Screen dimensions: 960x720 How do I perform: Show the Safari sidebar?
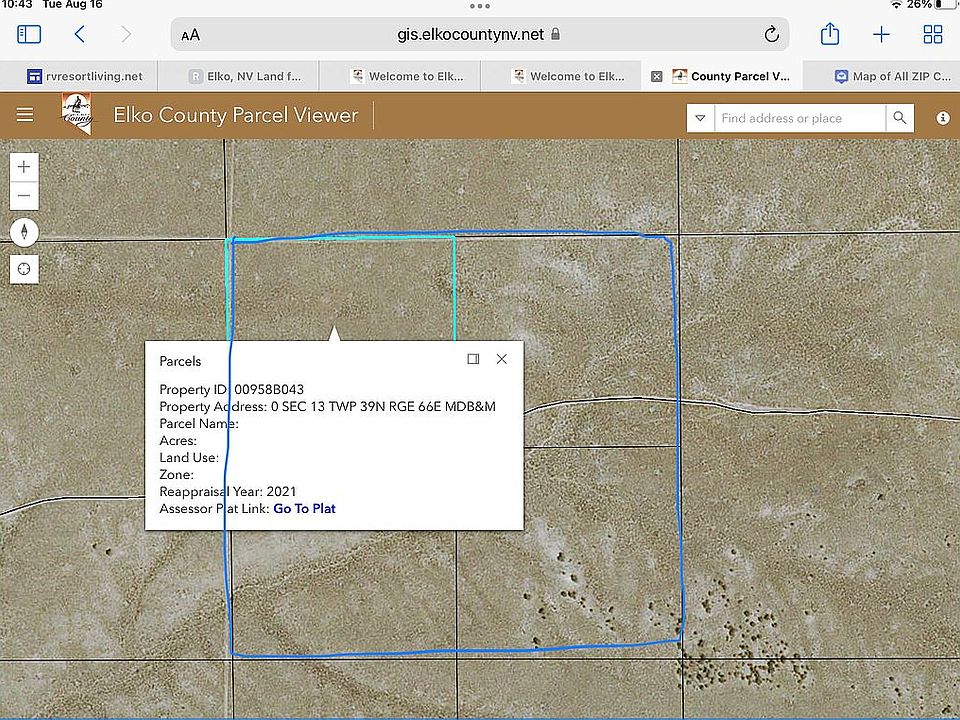tap(29, 35)
